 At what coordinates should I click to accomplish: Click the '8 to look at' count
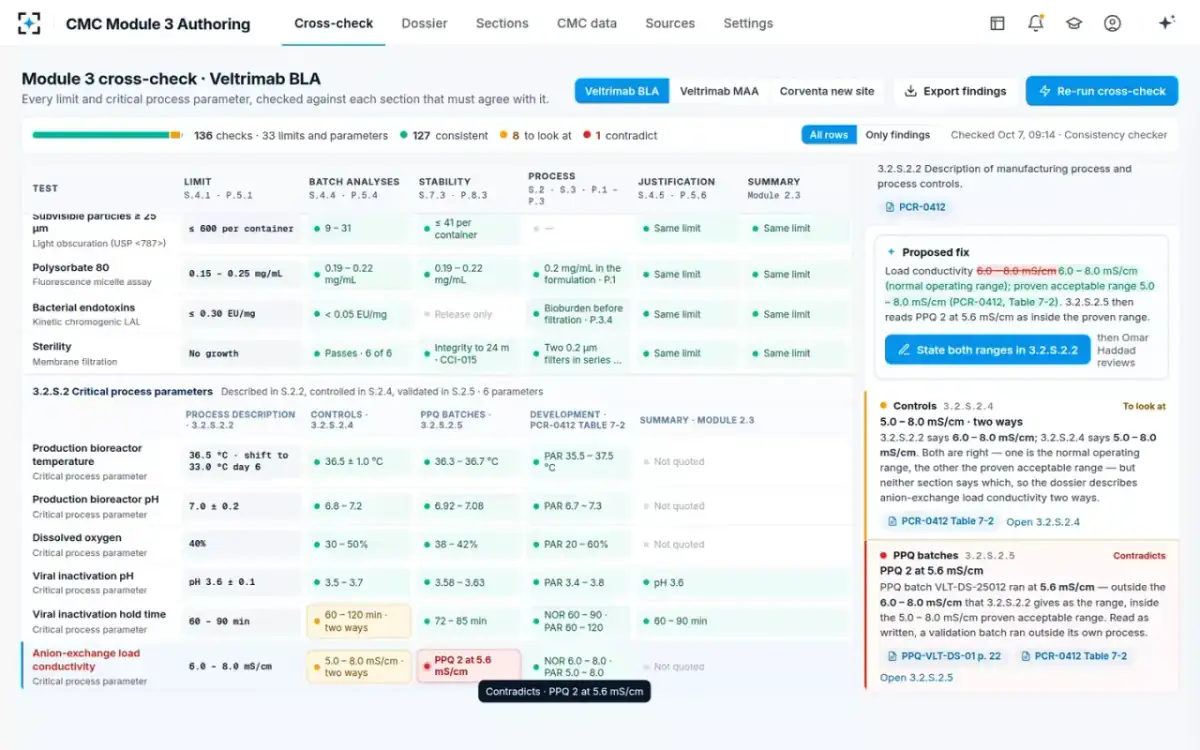pos(536,135)
